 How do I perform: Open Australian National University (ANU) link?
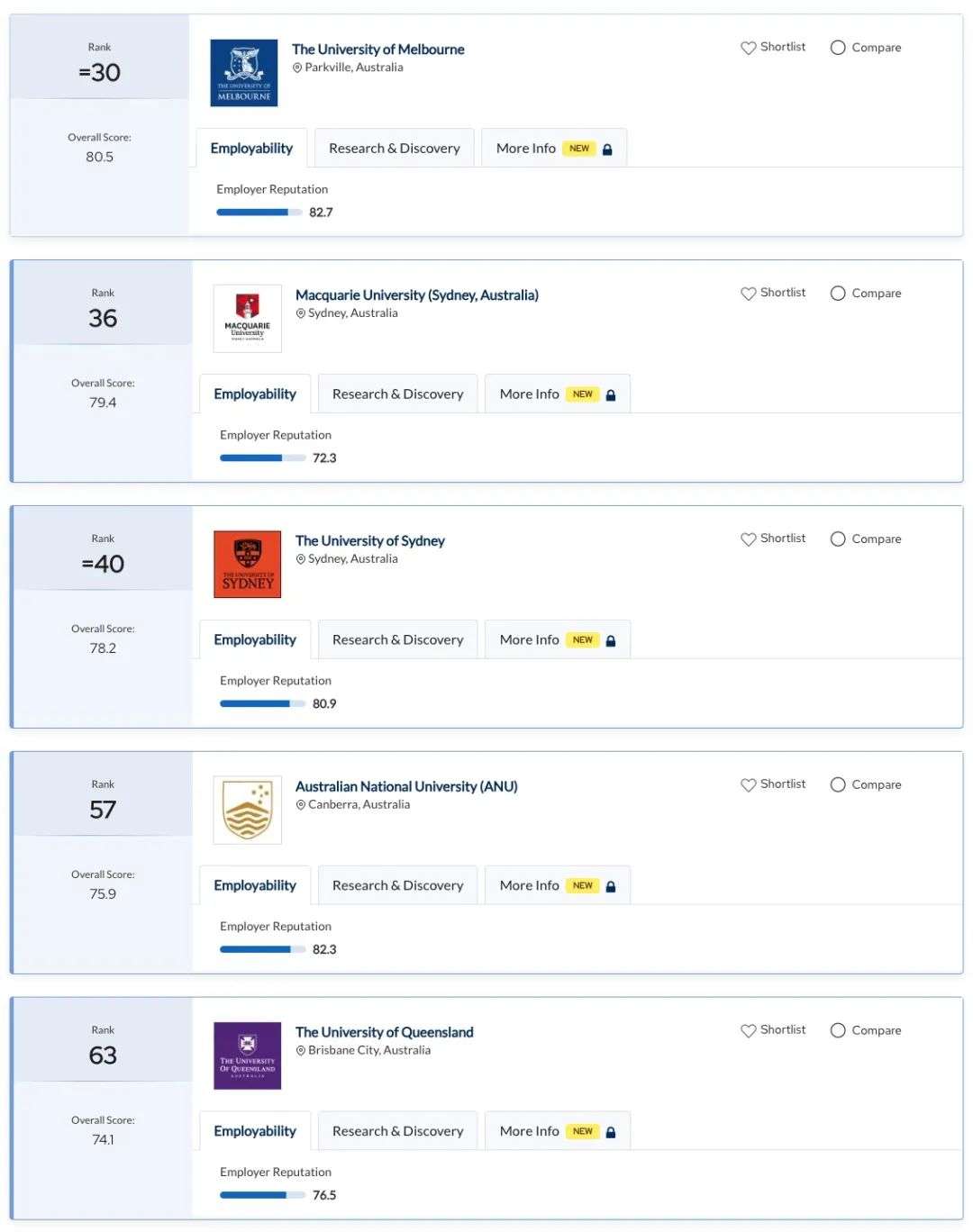coord(406,786)
